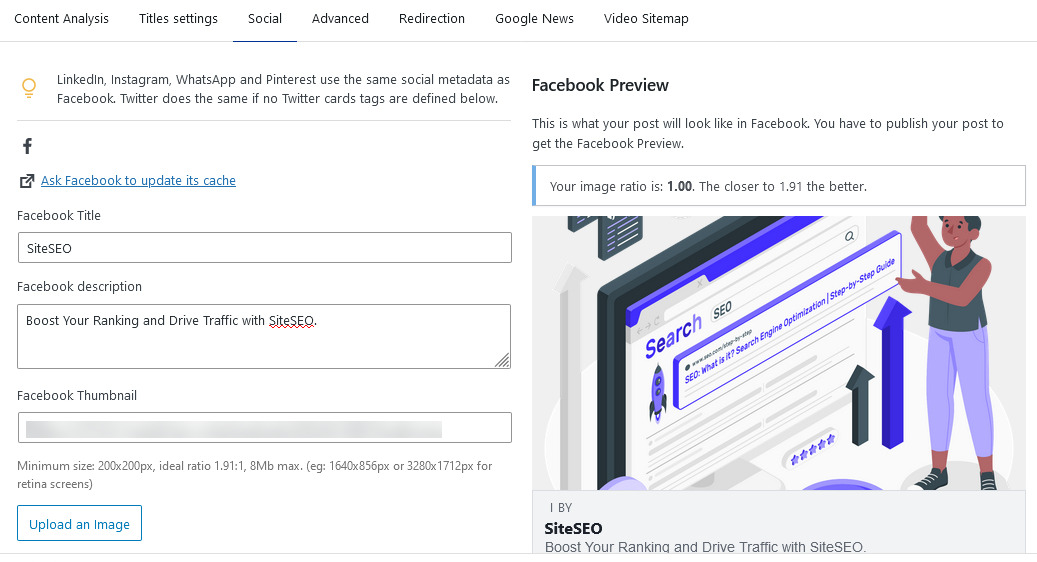The image size is (1037, 562).
Task: Click the 'I BY' text in preview card
Action: 561,508
